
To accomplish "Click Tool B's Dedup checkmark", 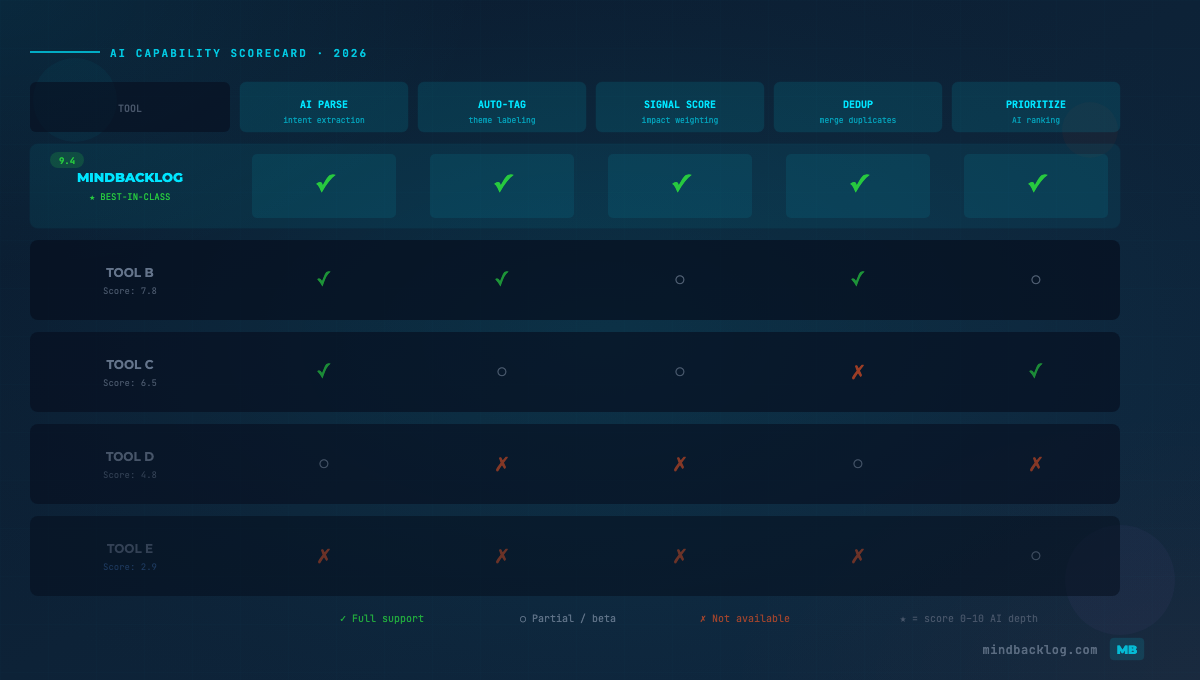I will pyautogui.click(x=858, y=279).
